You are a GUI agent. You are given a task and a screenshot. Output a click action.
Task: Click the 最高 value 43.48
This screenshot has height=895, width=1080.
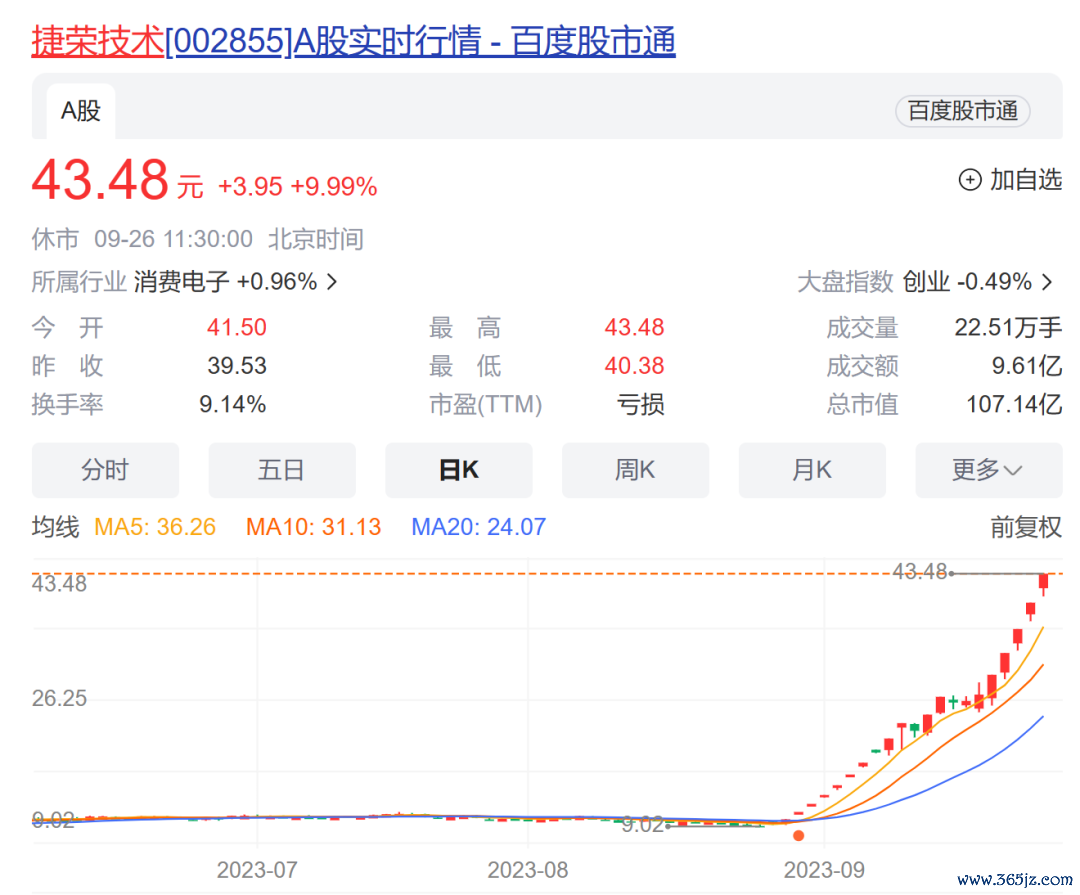pos(634,327)
